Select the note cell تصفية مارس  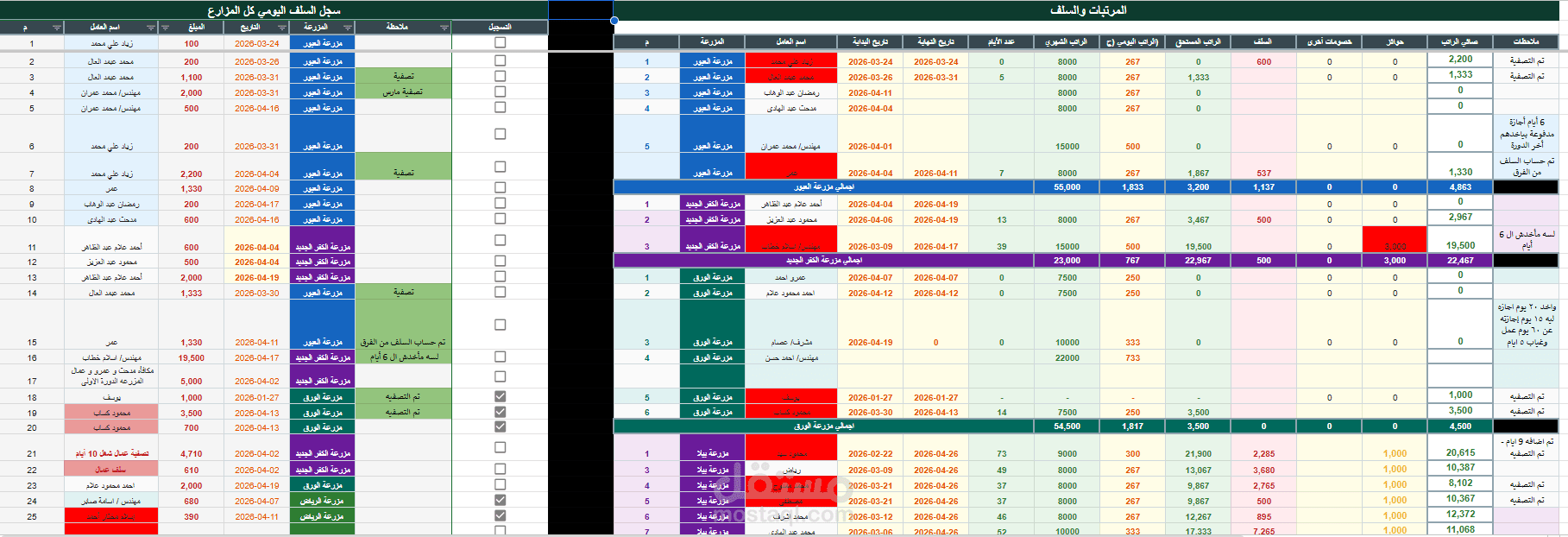click(x=403, y=92)
